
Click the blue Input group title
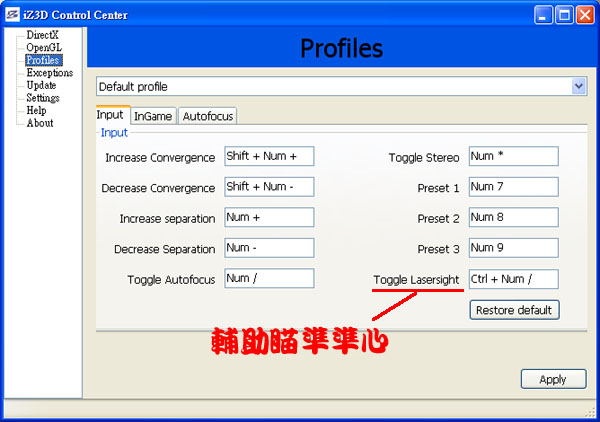point(114,133)
